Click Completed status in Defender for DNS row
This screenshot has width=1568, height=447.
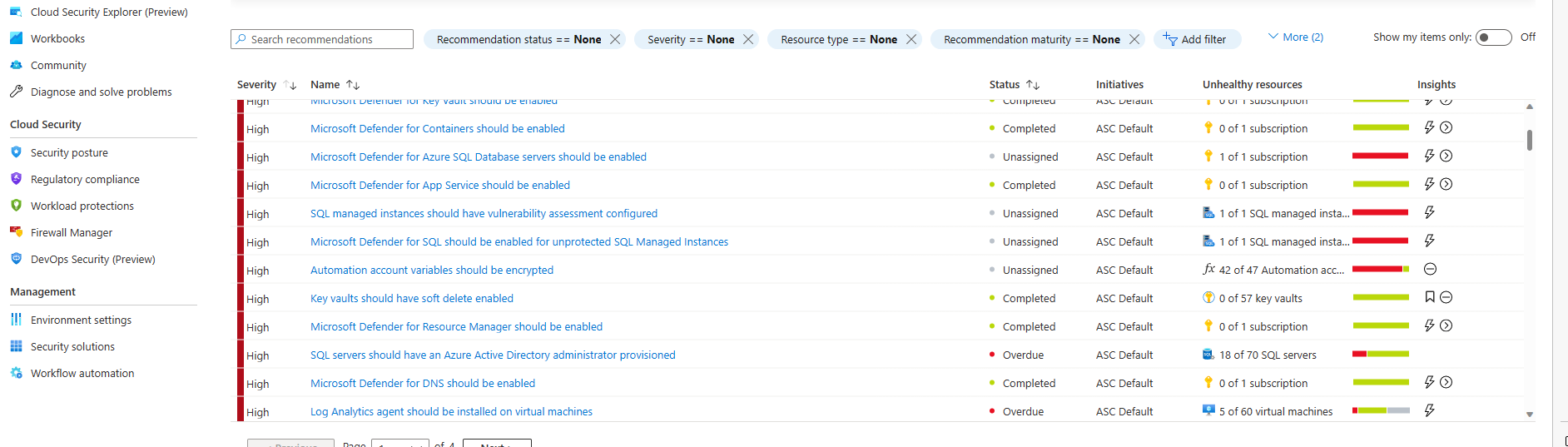coord(1029,383)
